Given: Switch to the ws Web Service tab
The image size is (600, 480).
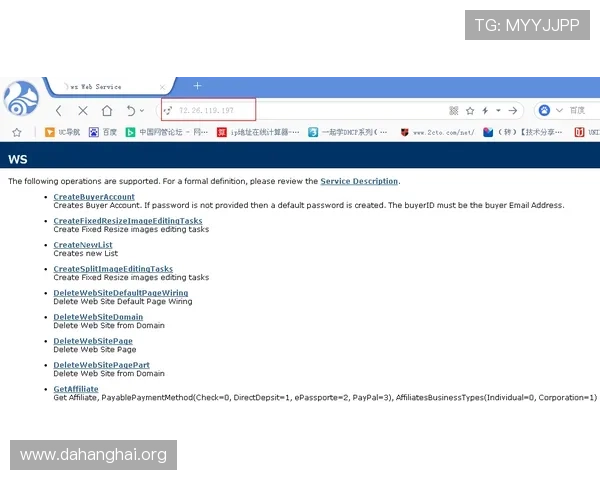Looking at the screenshot, I should click(x=105, y=86).
